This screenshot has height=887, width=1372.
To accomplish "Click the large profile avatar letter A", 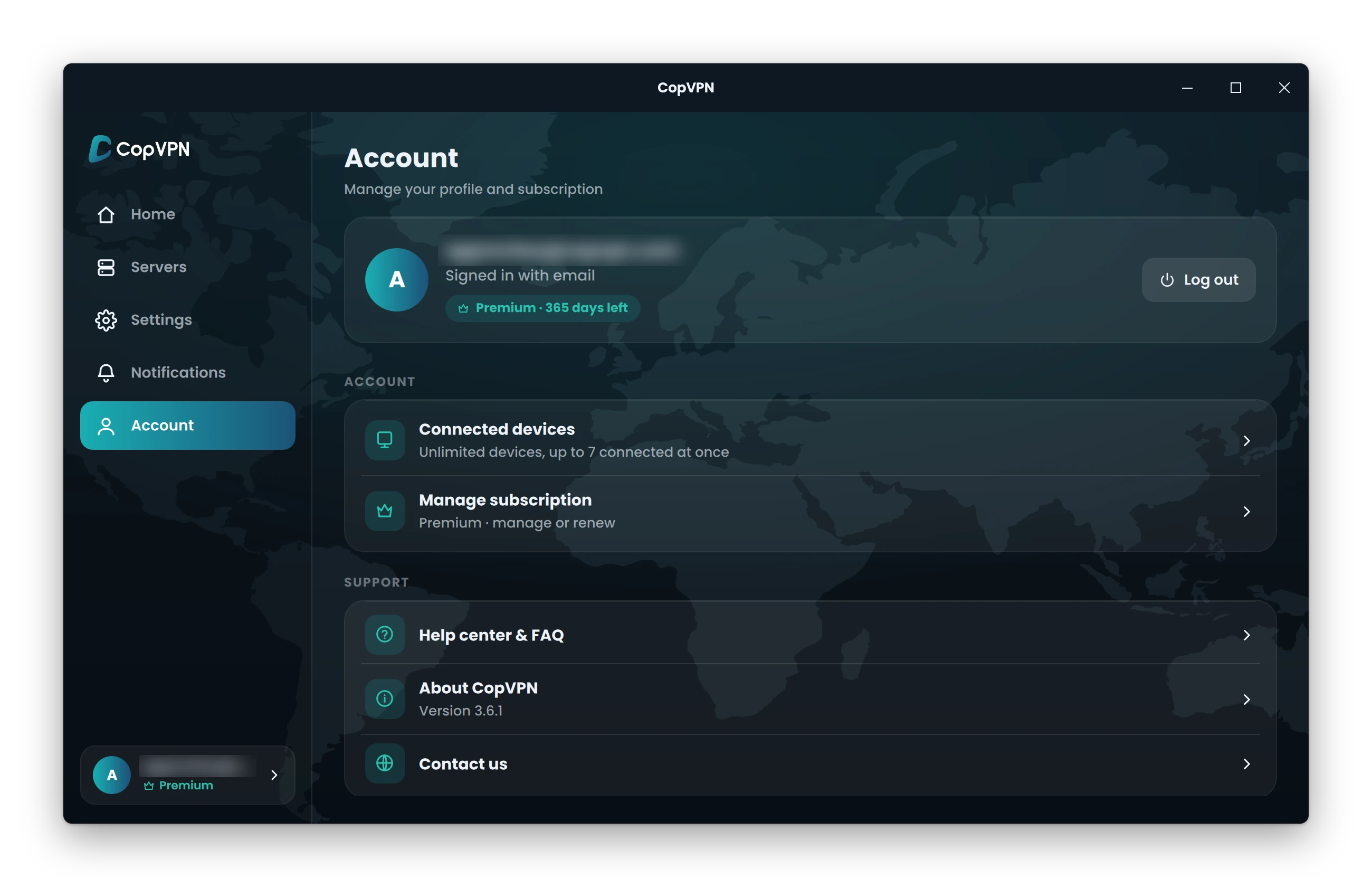I will 396,280.
